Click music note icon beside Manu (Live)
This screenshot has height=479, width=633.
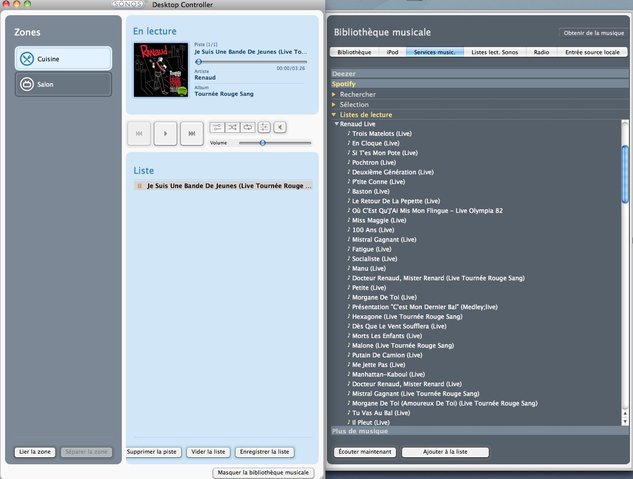coord(349,268)
